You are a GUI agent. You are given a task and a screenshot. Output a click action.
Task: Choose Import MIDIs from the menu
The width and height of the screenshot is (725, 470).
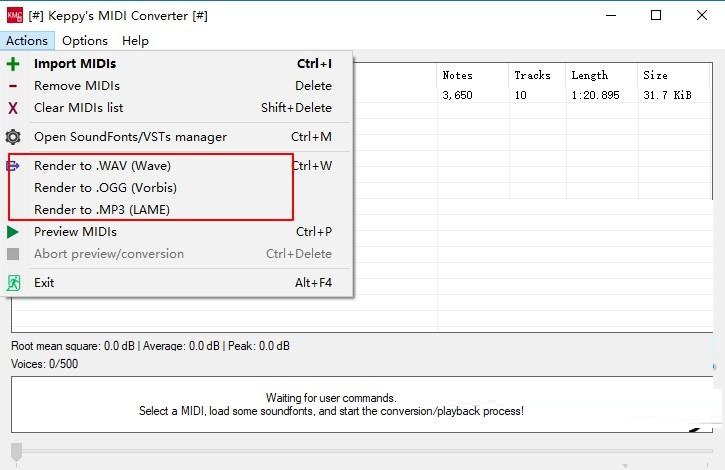pyautogui.click(x=178, y=64)
